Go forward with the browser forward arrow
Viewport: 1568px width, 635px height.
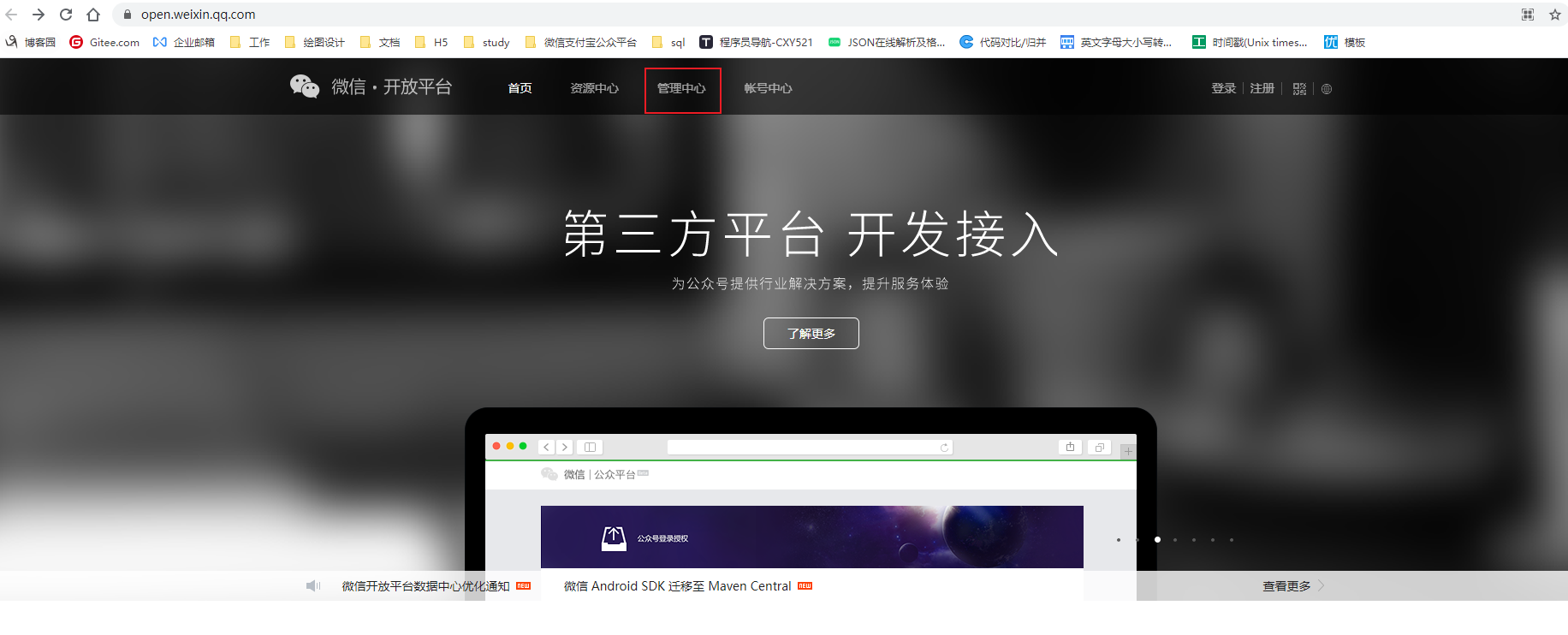[39, 15]
